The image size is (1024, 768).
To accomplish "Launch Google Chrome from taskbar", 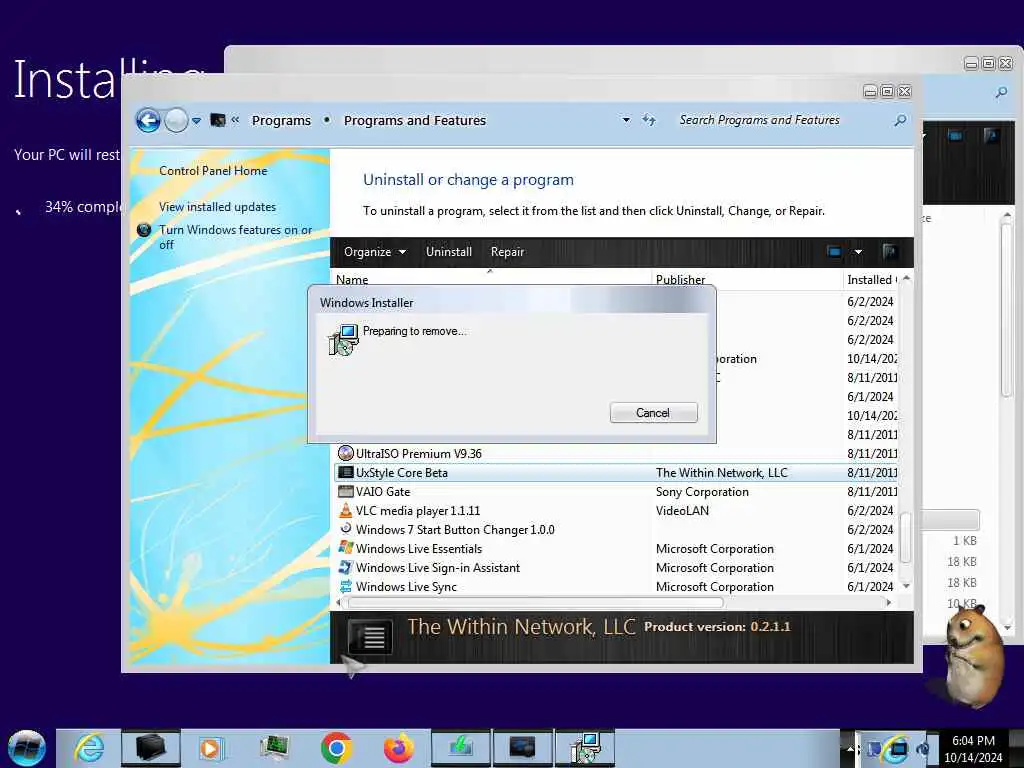I will coord(336,748).
